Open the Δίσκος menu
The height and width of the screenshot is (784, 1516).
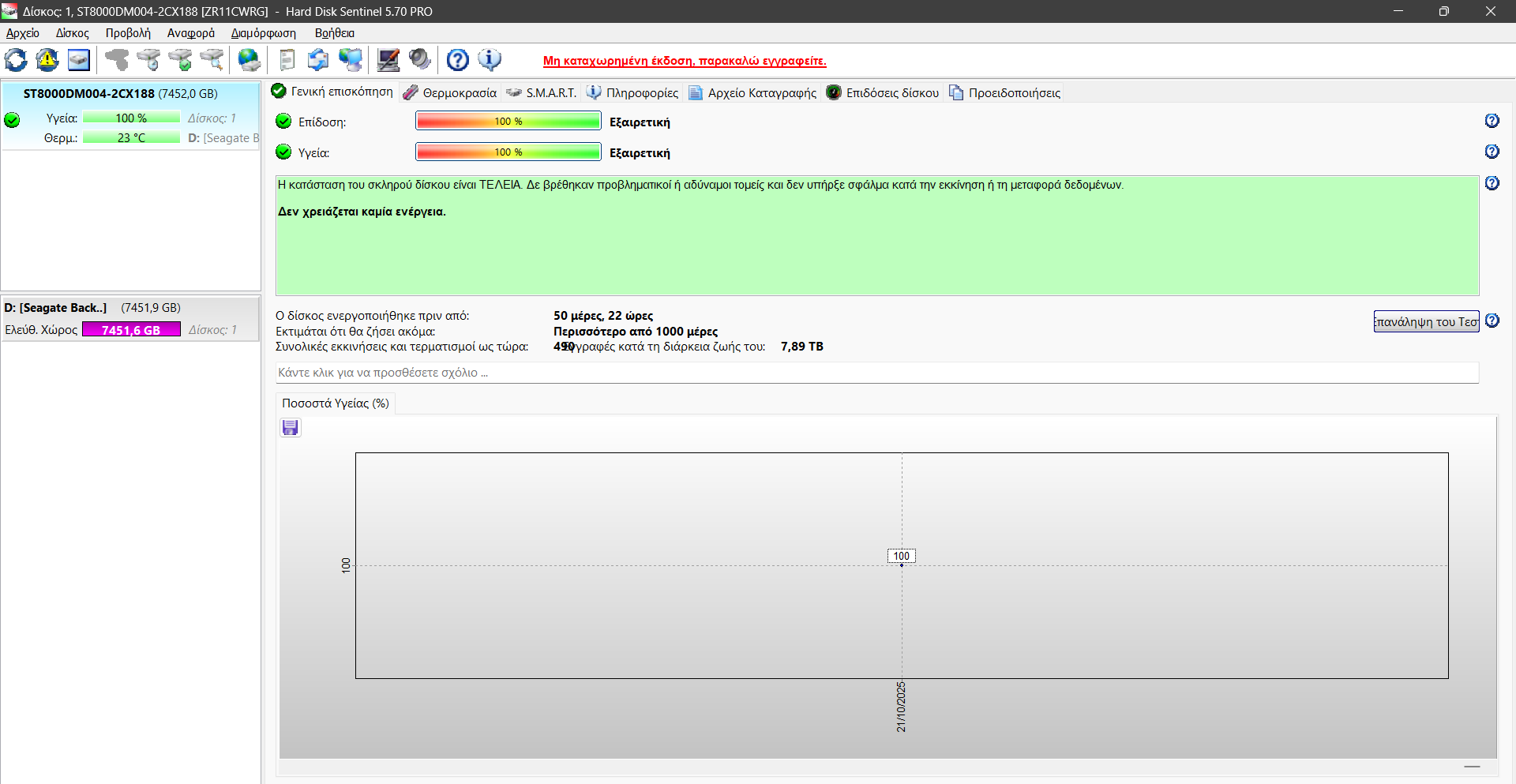[x=72, y=33]
